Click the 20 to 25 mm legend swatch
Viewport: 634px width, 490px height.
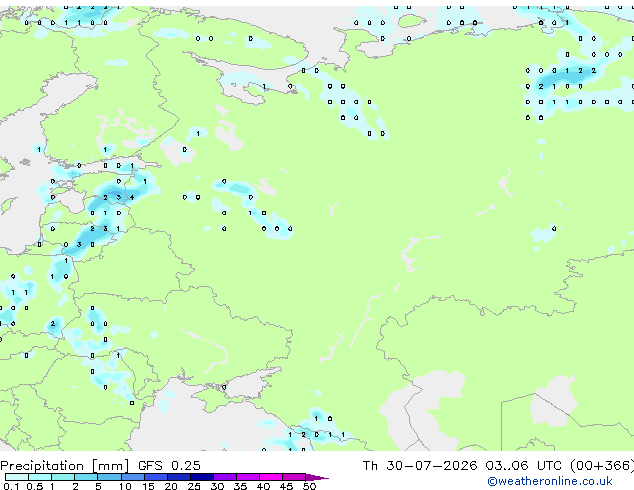[x=179, y=477]
